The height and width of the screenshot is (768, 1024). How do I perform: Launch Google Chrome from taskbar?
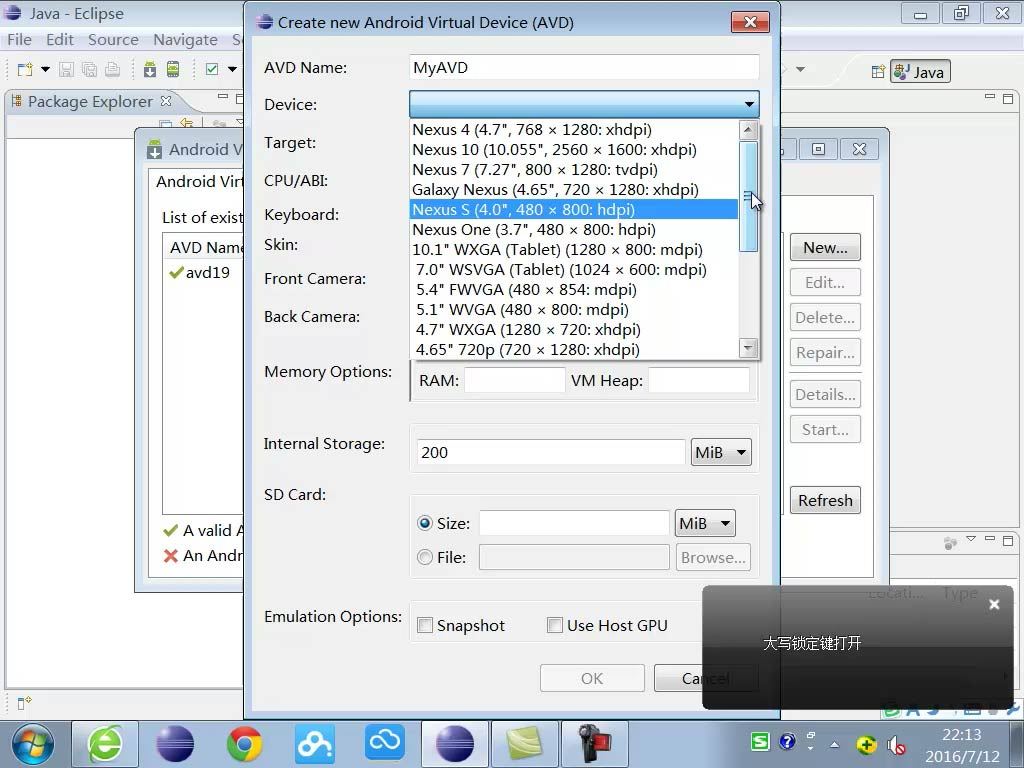click(244, 744)
